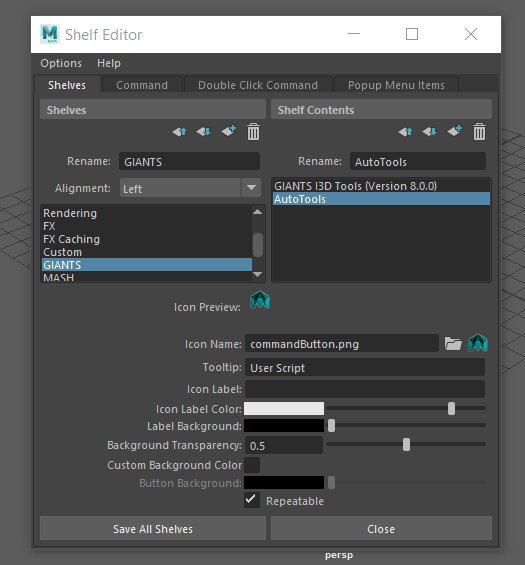Click Background Transparency value field 0.5
Image resolution: width=525 pixels, height=565 pixels.
click(x=284, y=445)
